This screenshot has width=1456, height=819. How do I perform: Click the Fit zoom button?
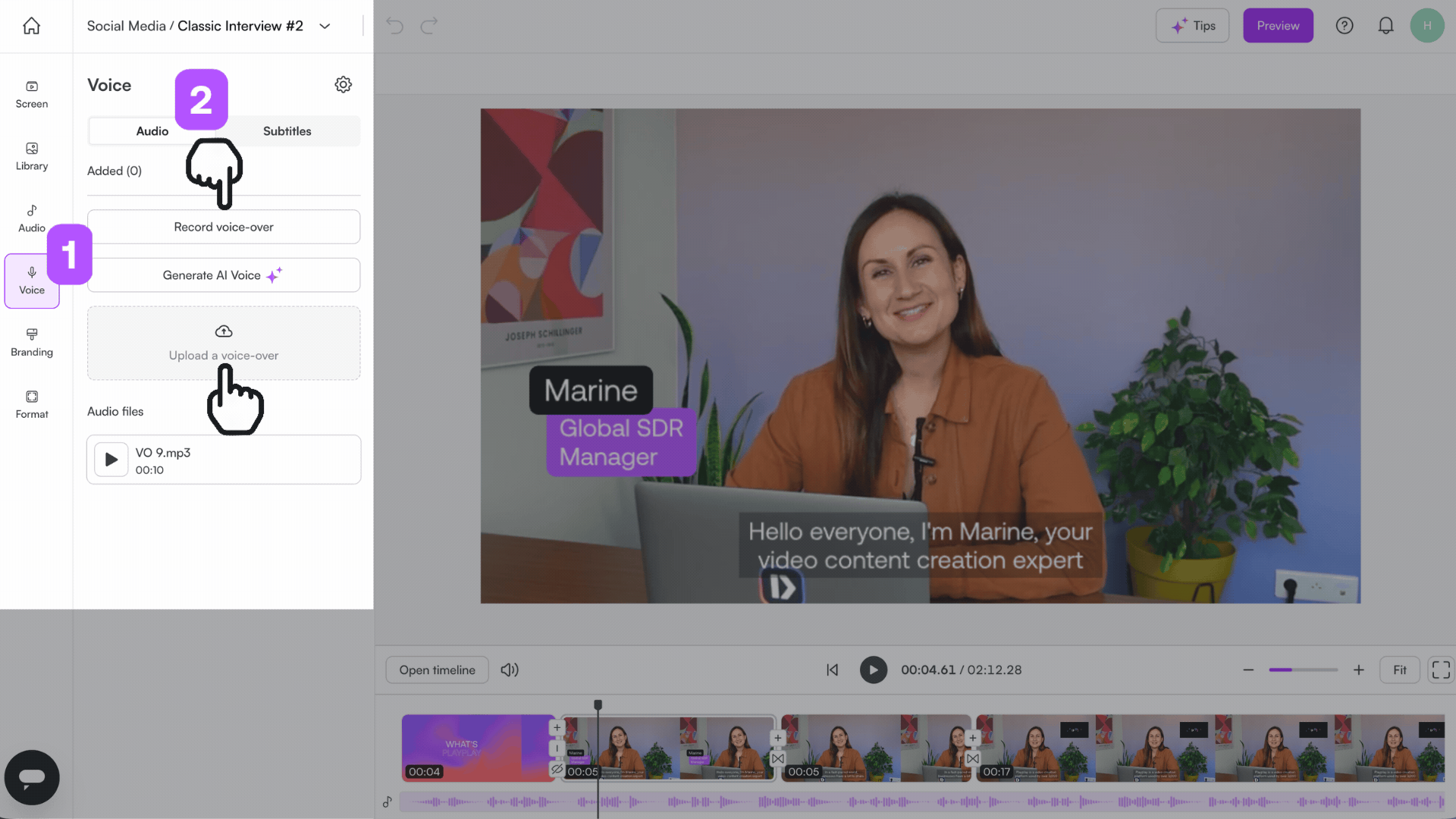[x=1399, y=670]
